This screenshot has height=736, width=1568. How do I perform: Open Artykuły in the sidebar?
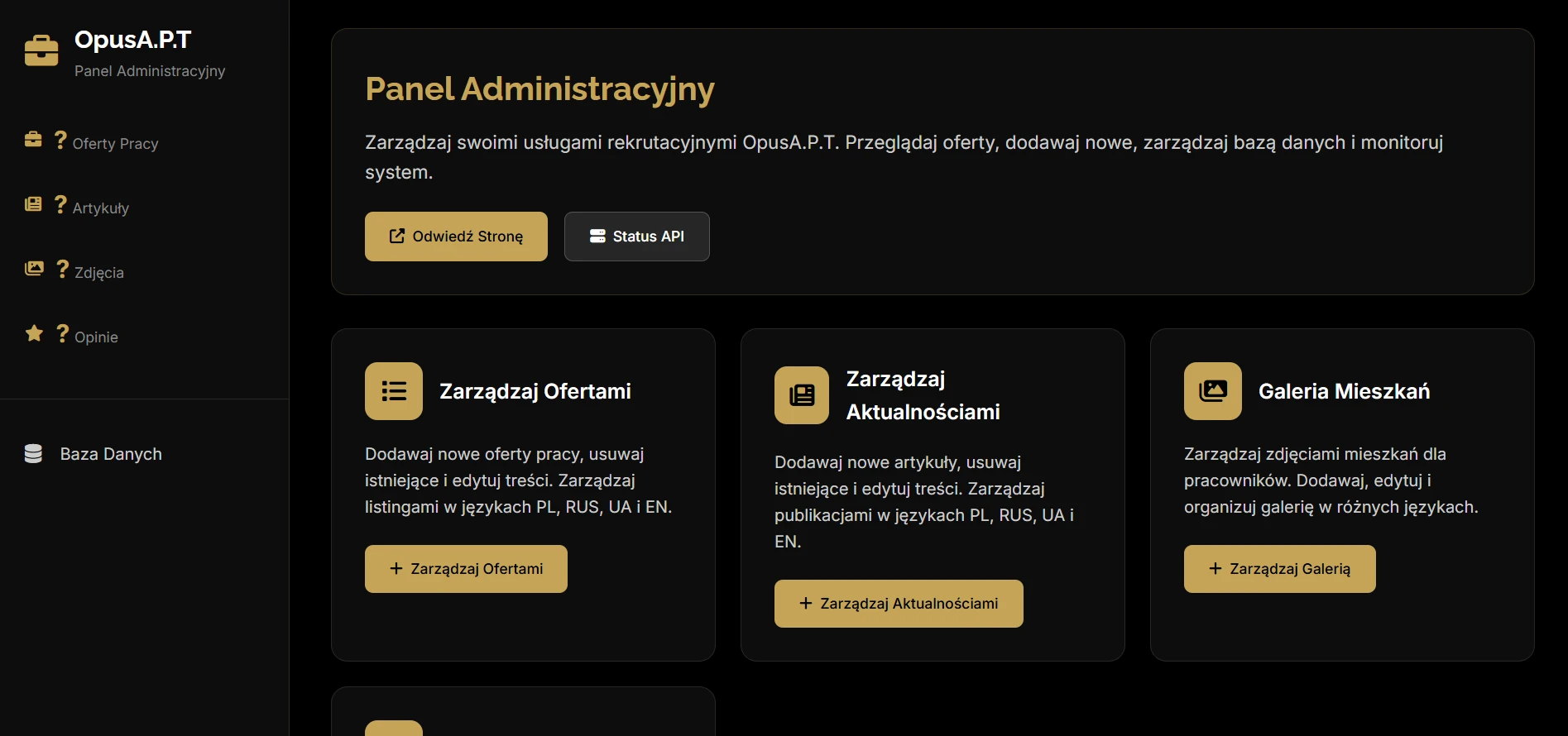pyautogui.click(x=100, y=207)
